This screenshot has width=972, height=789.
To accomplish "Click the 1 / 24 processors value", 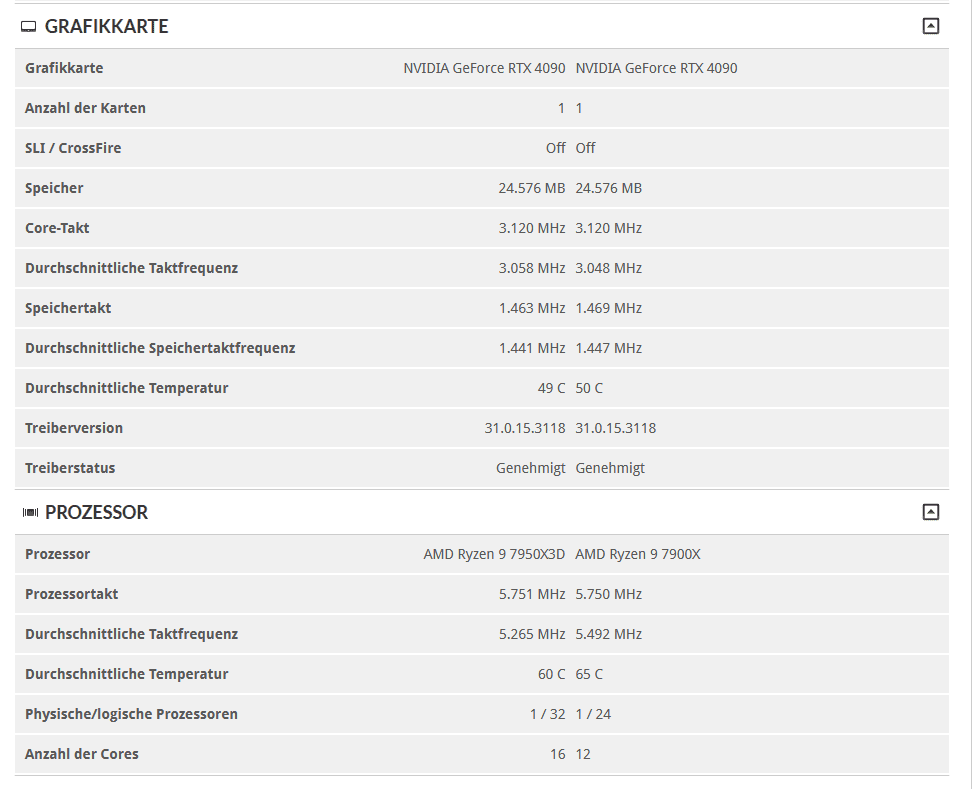I will (x=593, y=714).
